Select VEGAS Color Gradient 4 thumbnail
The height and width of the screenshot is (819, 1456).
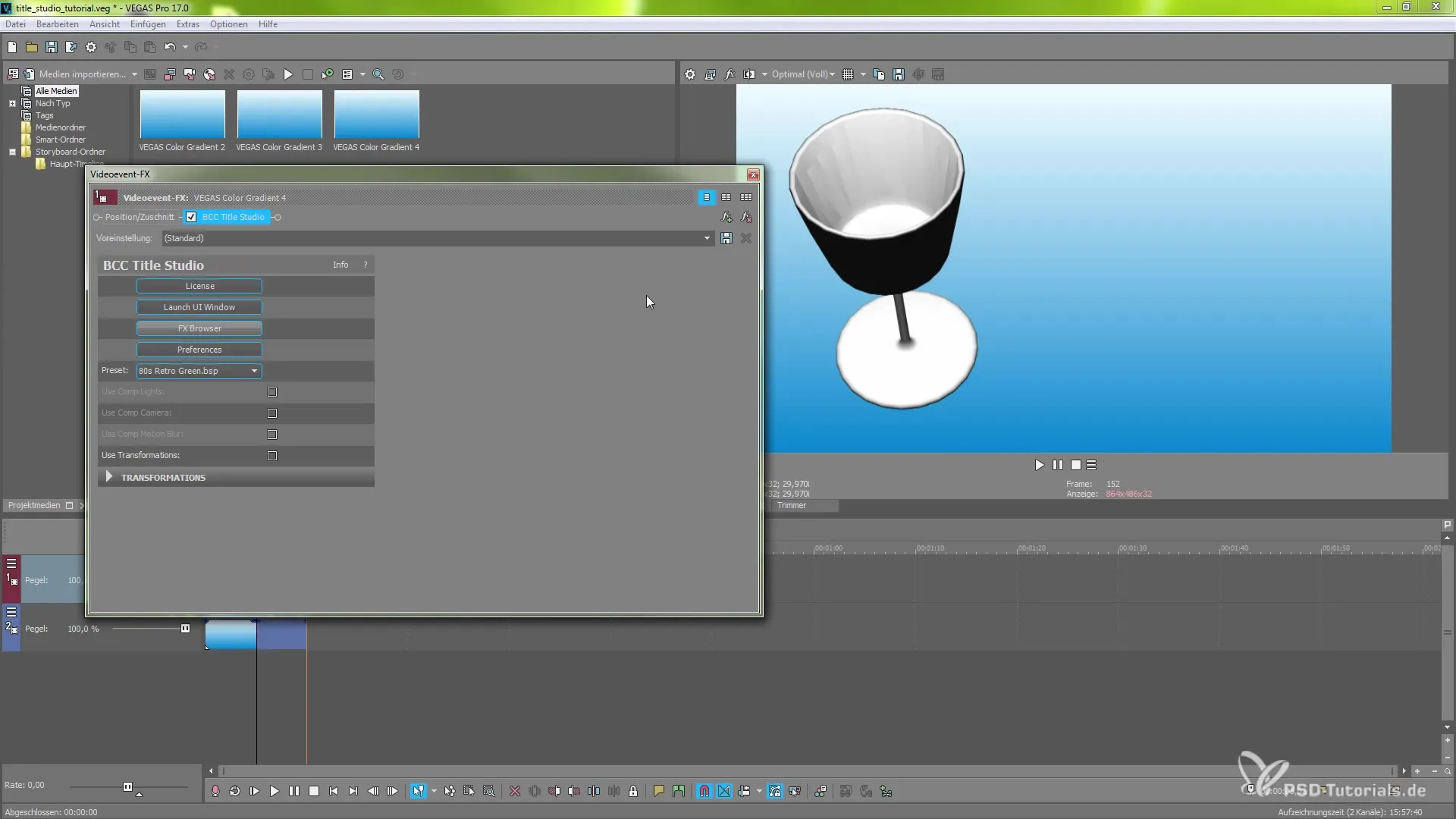coord(376,115)
